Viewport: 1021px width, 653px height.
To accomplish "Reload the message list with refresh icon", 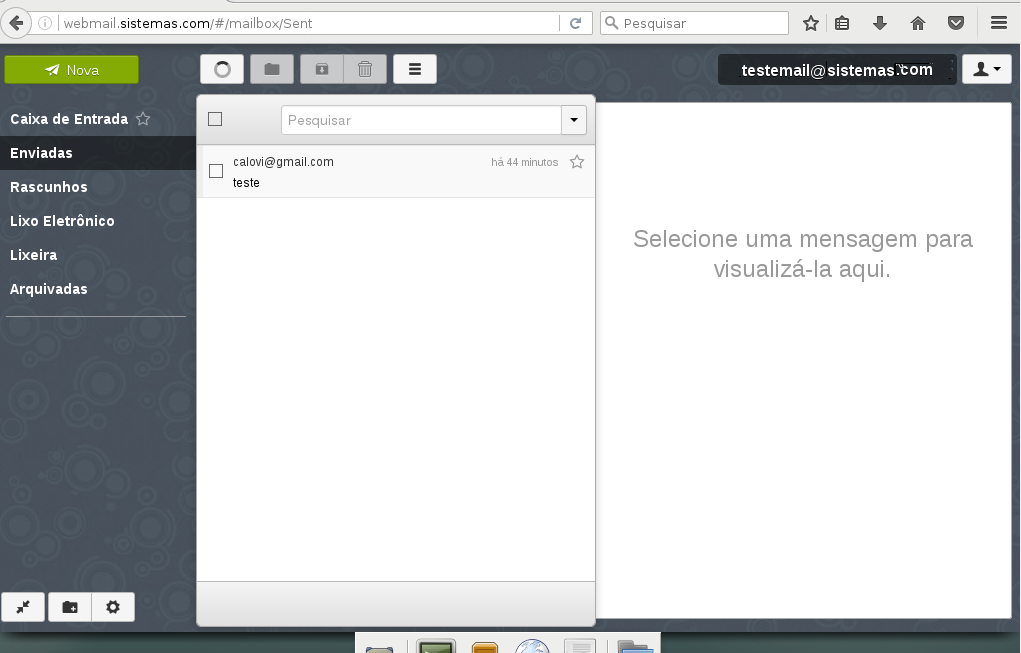I will coord(222,69).
